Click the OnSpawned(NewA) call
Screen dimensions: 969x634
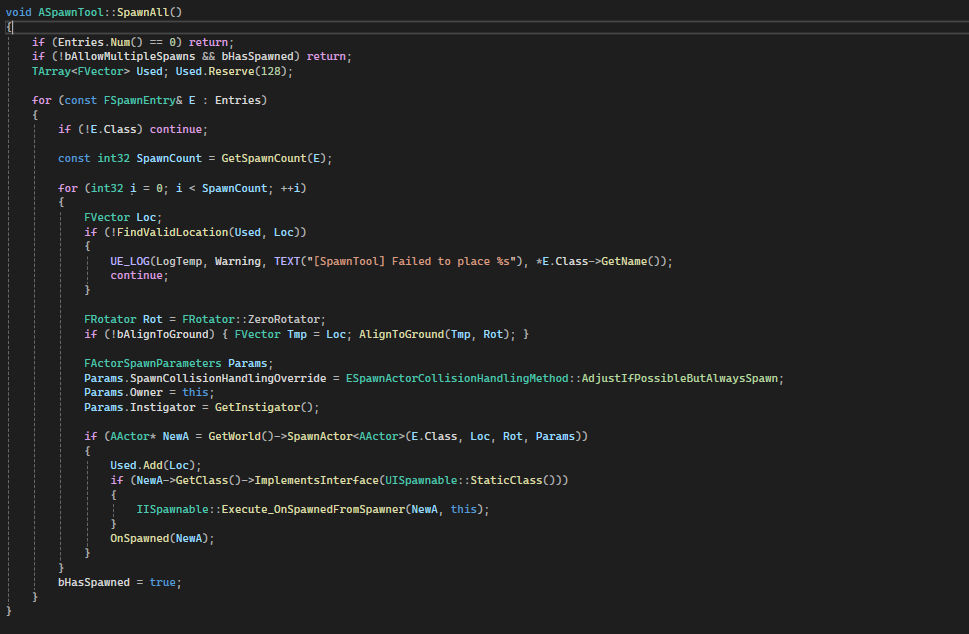click(159, 538)
